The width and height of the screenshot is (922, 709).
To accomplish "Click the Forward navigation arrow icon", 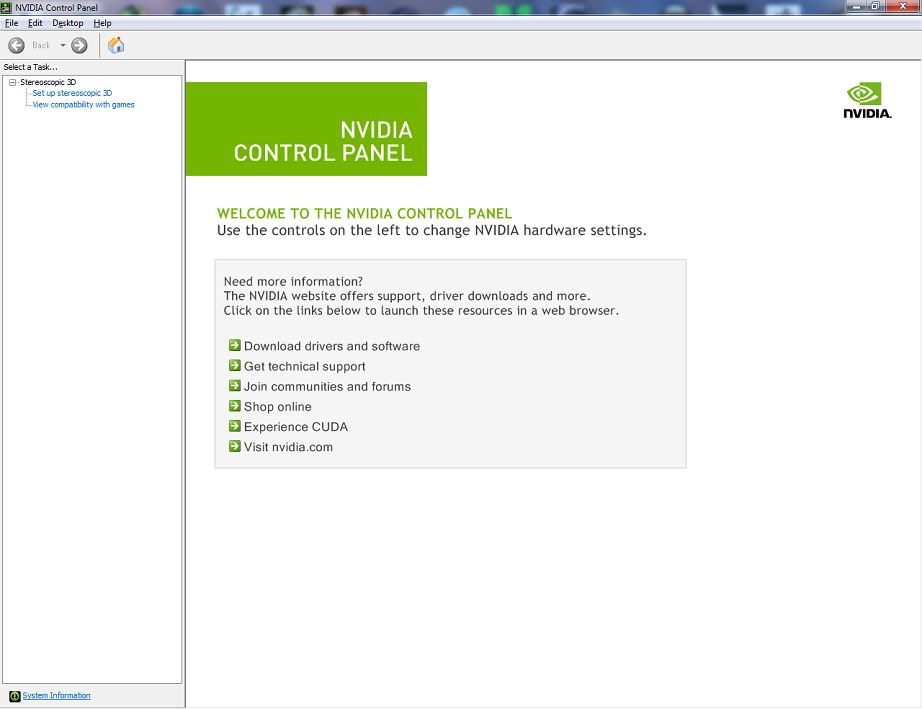I will point(79,45).
